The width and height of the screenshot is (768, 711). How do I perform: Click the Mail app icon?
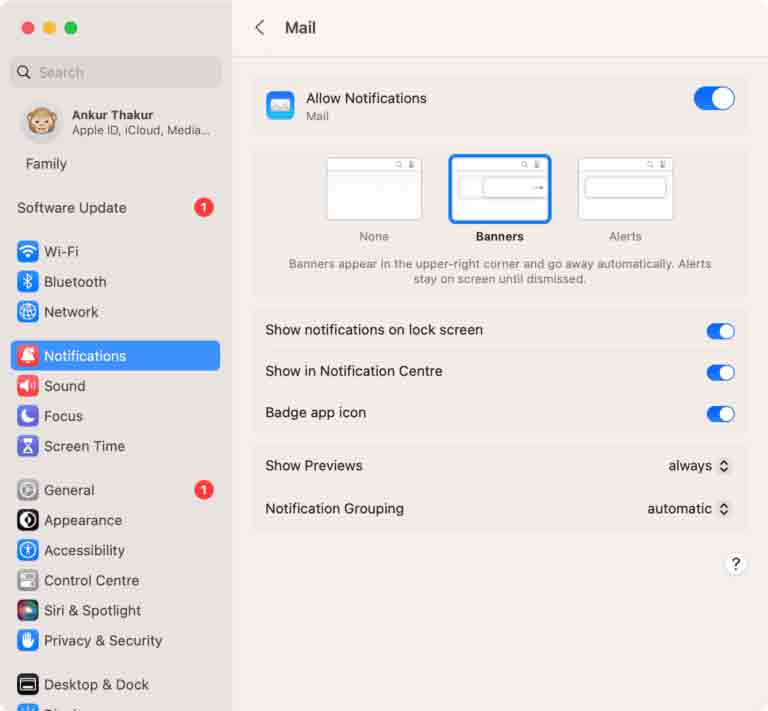(280, 105)
